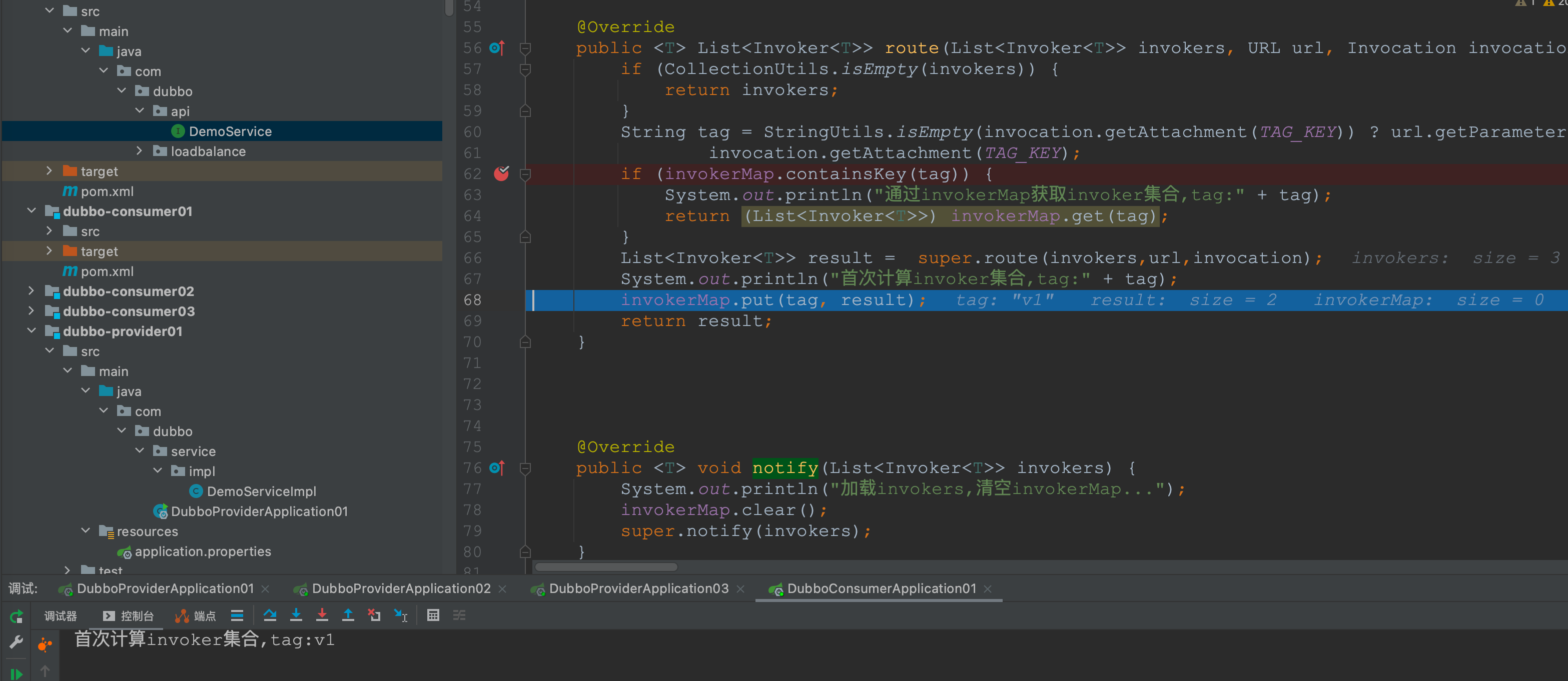Image resolution: width=1568 pixels, height=681 pixels.
Task: Toggle fold end marker at line 70
Action: [525, 342]
